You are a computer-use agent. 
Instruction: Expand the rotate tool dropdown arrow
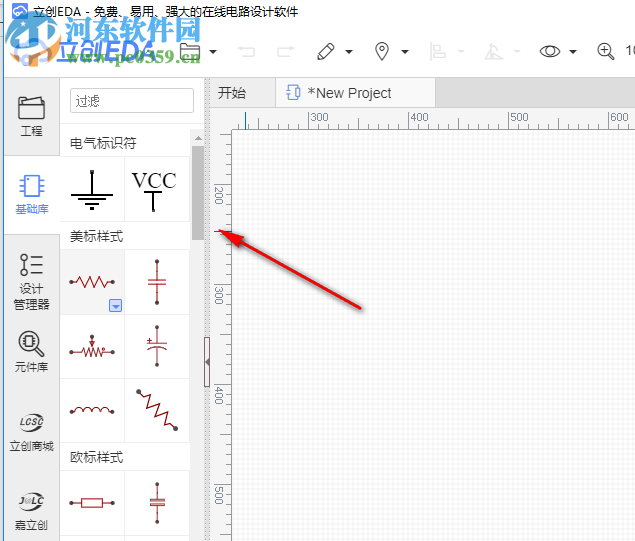click(x=516, y=52)
